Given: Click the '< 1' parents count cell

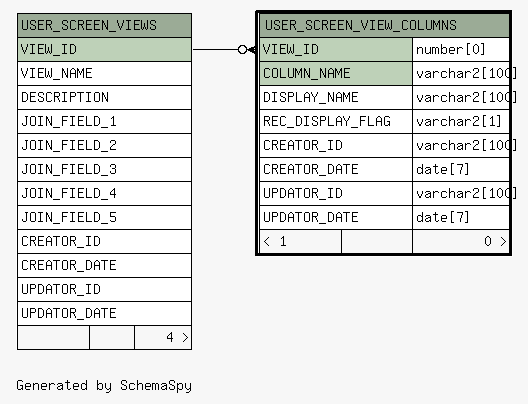Looking at the screenshot, I should pyautogui.click(x=300, y=241).
